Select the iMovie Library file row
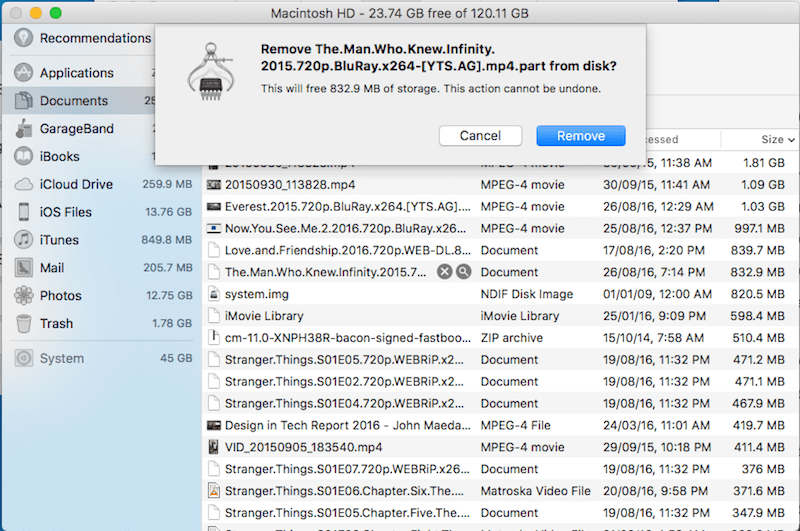 tap(340, 316)
